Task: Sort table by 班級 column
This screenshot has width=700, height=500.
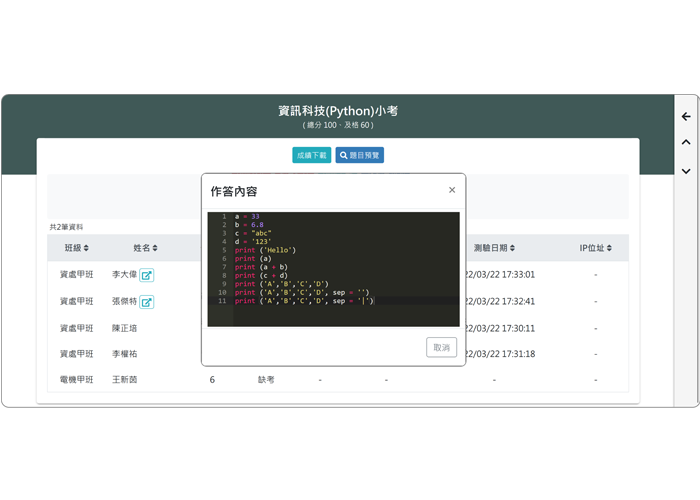Action: pyautogui.click(x=77, y=248)
